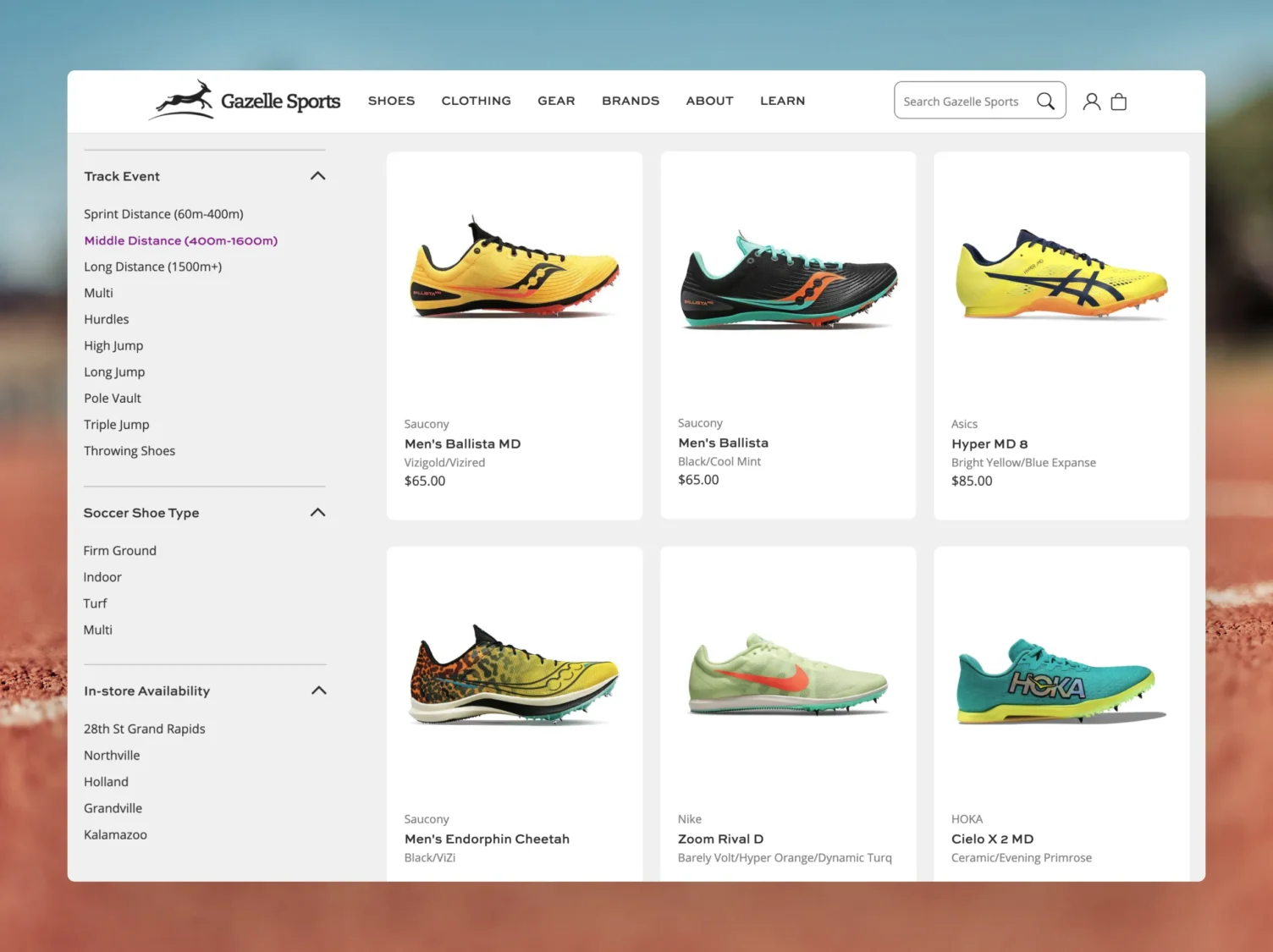The width and height of the screenshot is (1273, 952).
Task: Filter by Throwing Shoes track event
Action: (130, 451)
